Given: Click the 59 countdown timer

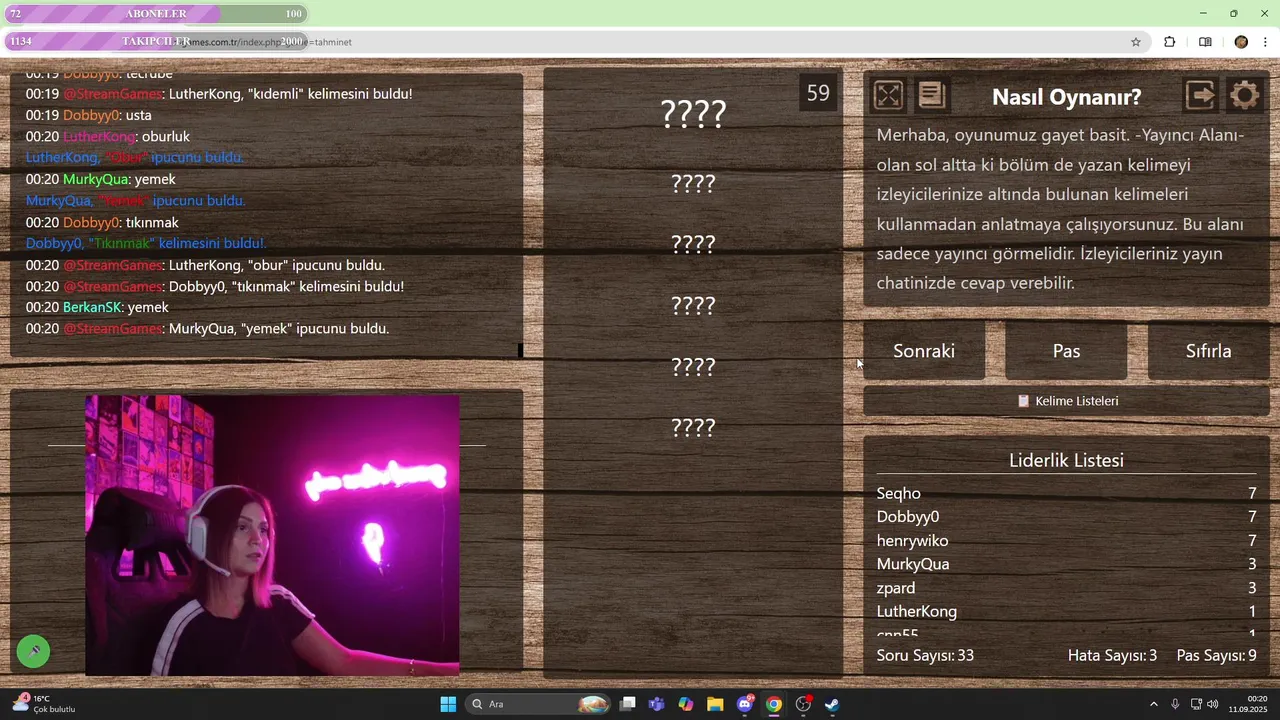Looking at the screenshot, I should [x=818, y=93].
